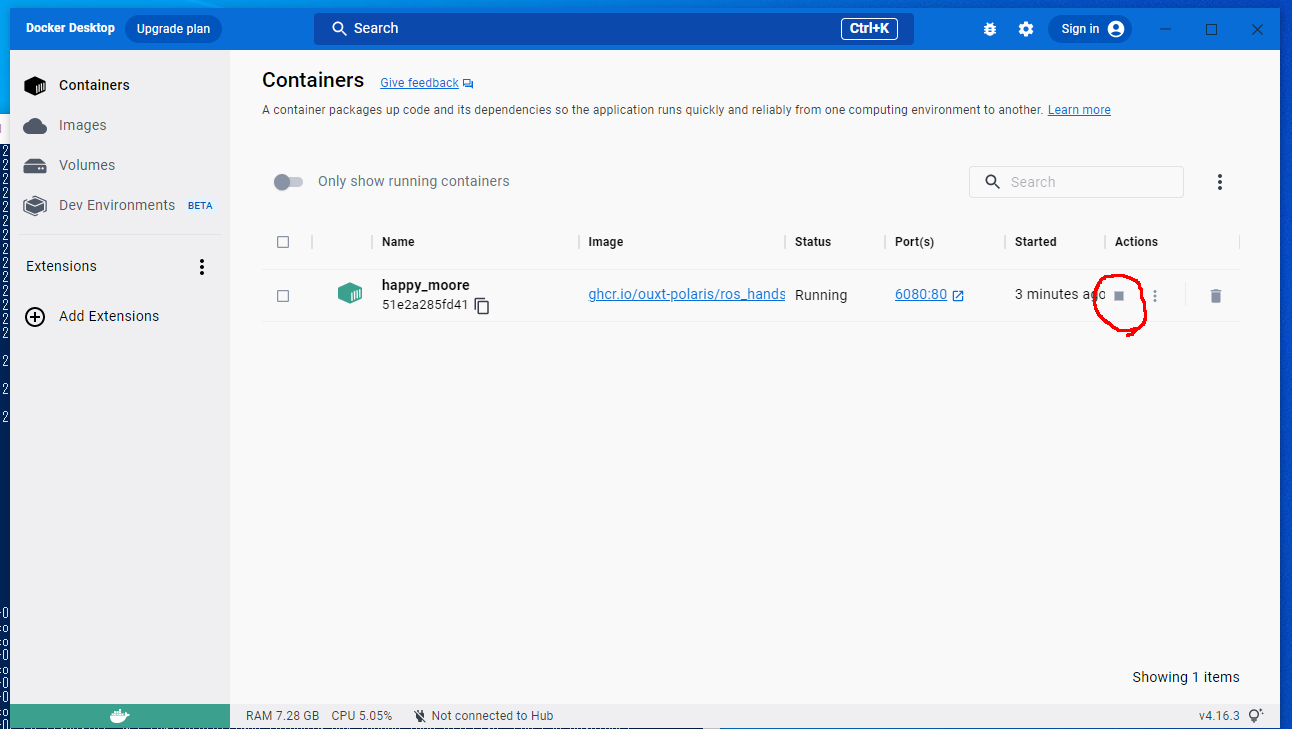Click the Add Extensions plus icon
Screen dimensions: 1292x729
point(35,316)
